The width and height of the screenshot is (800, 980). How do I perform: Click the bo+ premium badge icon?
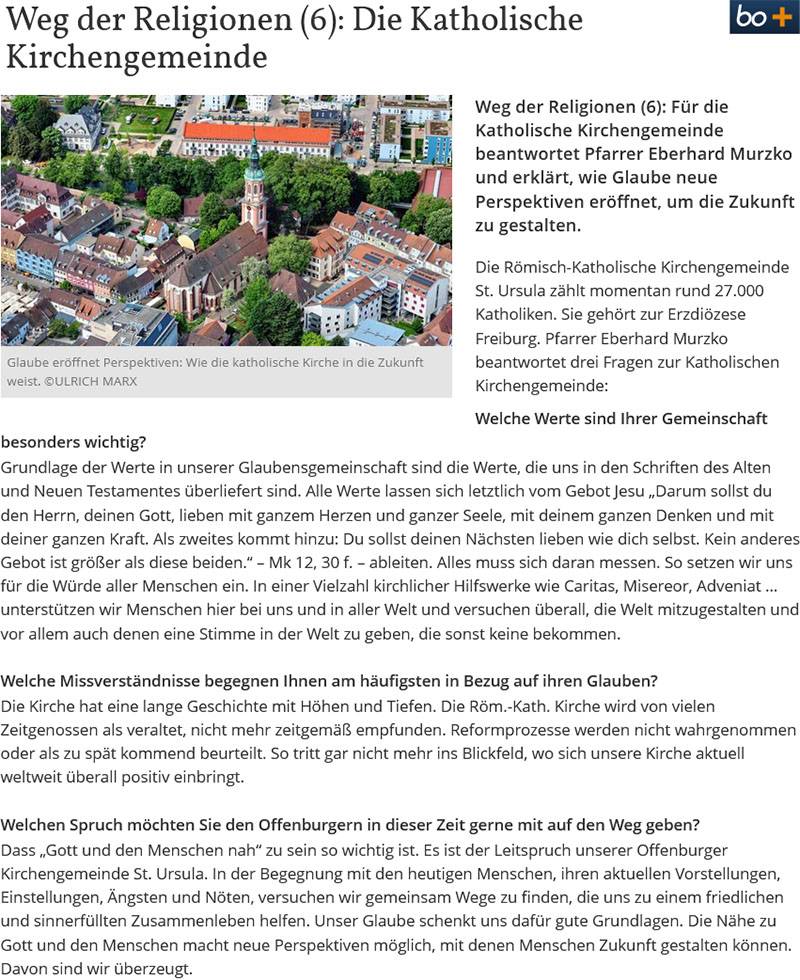tap(764, 16)
